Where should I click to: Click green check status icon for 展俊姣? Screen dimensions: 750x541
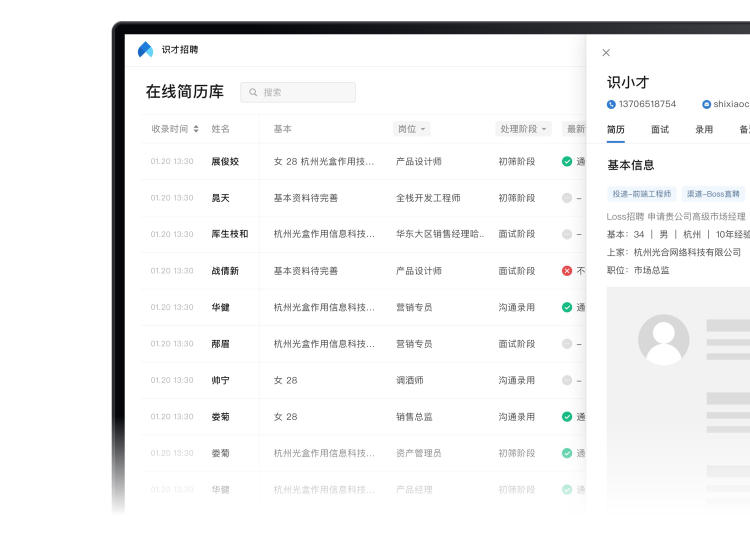[x=567, y=161]
